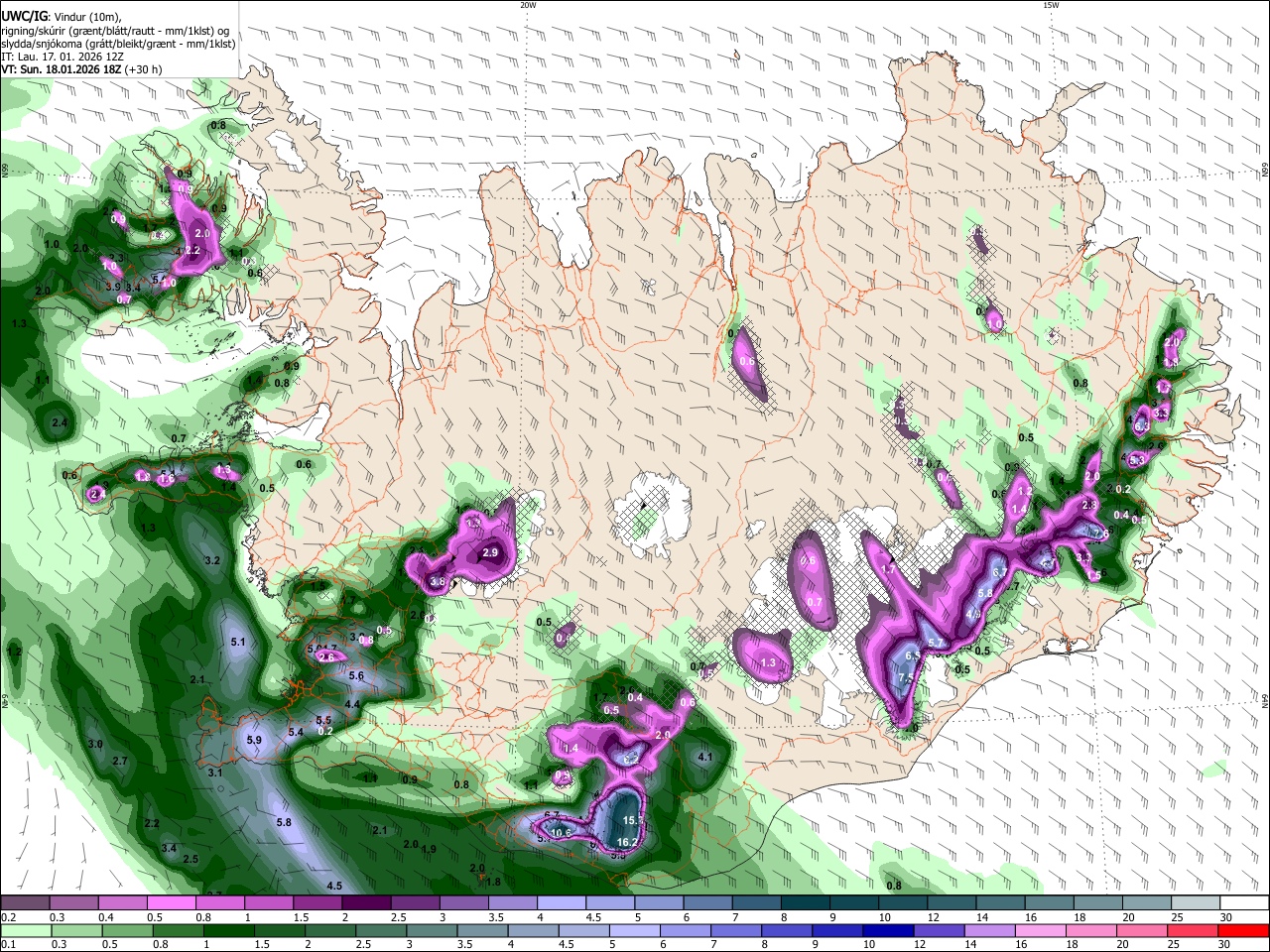Click the 15W longitude label
1270x952 pixels.
(1051, 5)
